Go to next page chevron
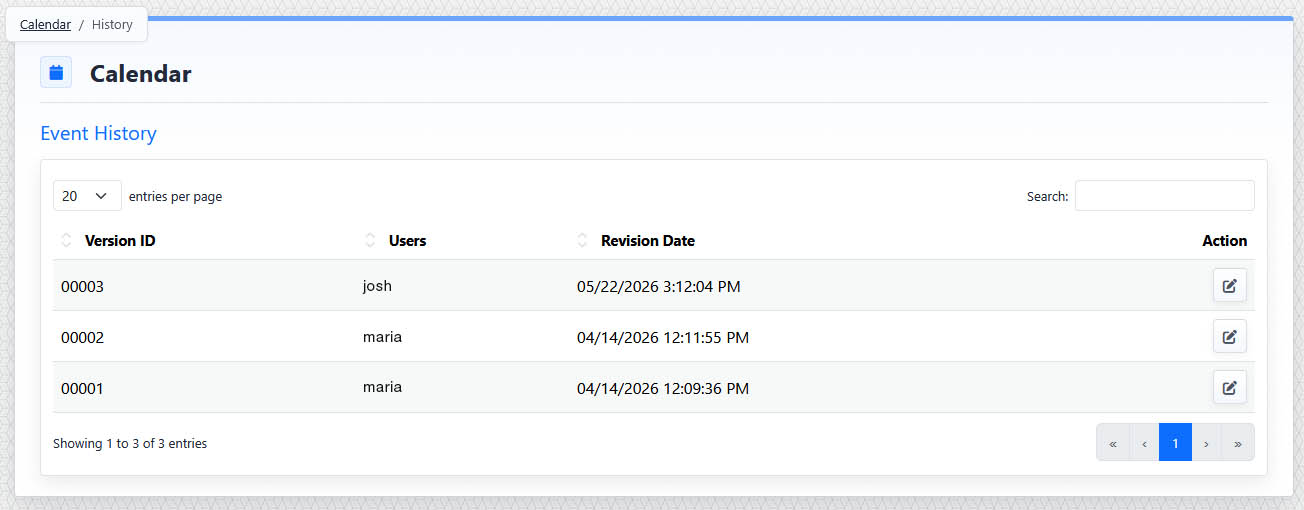This screenshot has height=510, width=1304. point(1207,442)
